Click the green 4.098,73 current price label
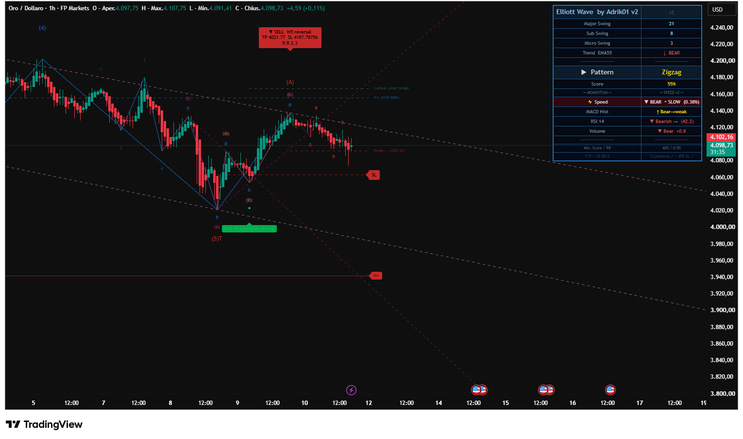The width and height of the screenshot is (743, 439). 721,148
